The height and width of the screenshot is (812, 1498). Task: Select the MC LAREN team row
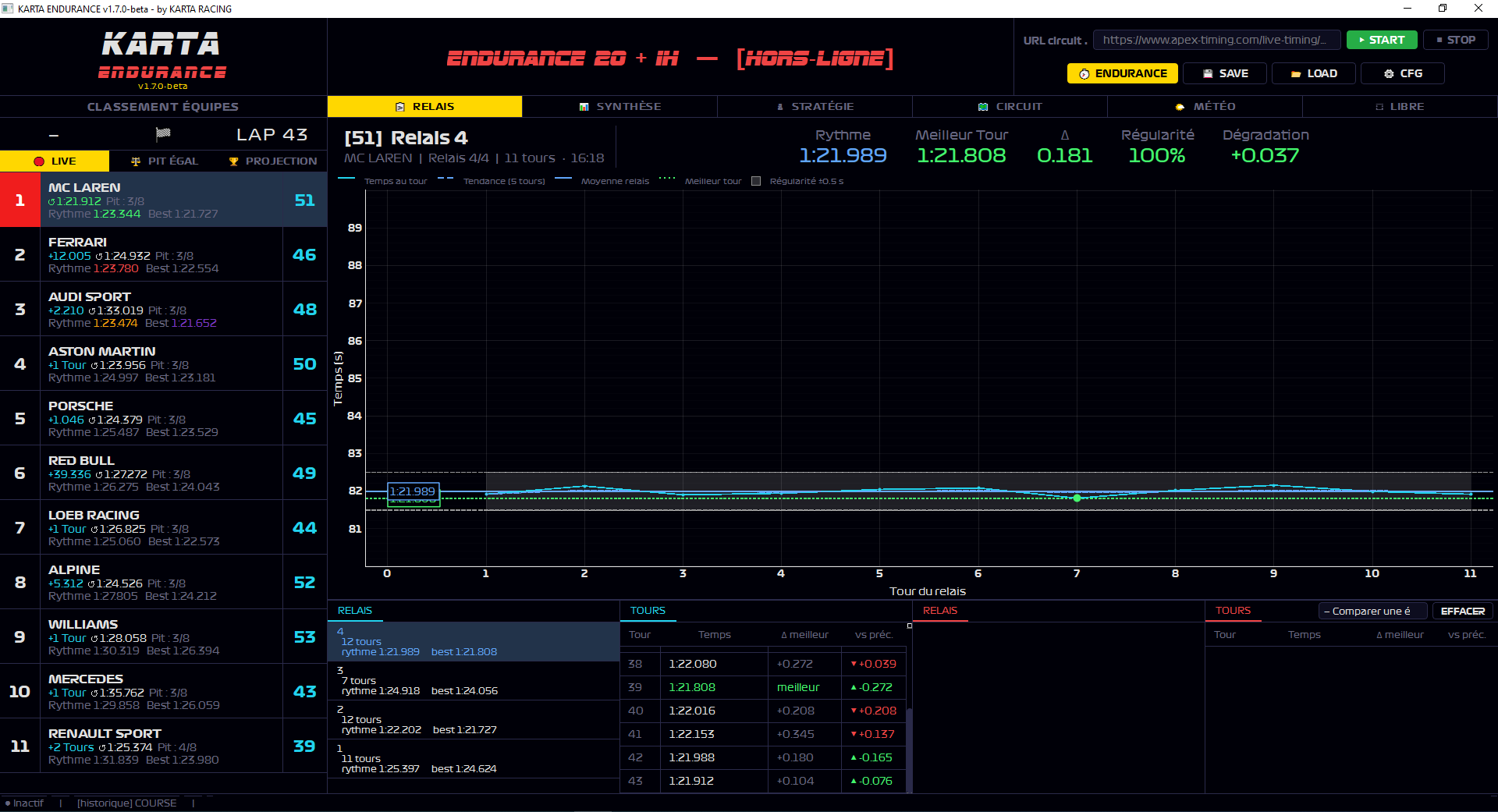(163, 200)
